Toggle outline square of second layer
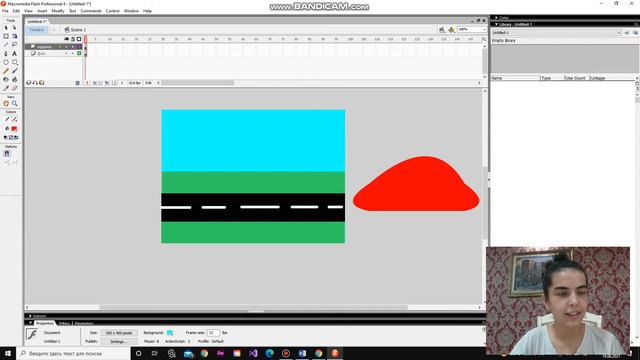 79,53
